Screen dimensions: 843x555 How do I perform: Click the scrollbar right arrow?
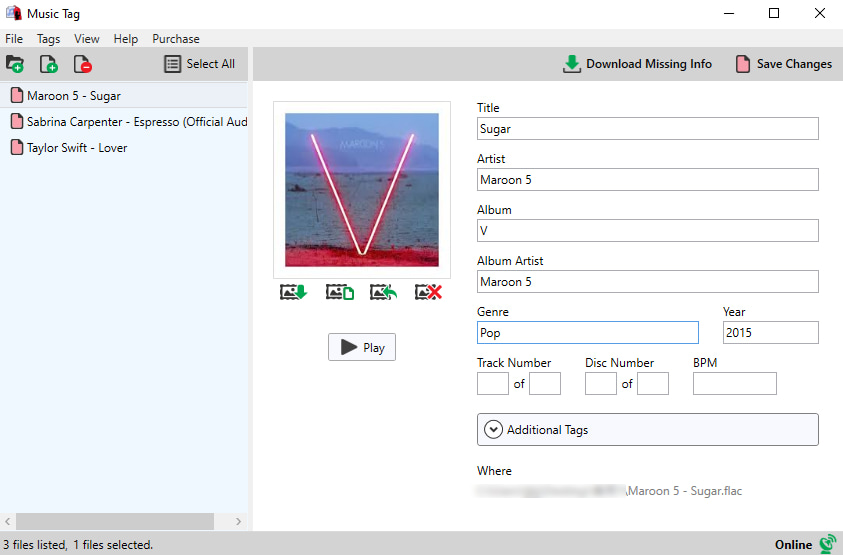[238, 521]
